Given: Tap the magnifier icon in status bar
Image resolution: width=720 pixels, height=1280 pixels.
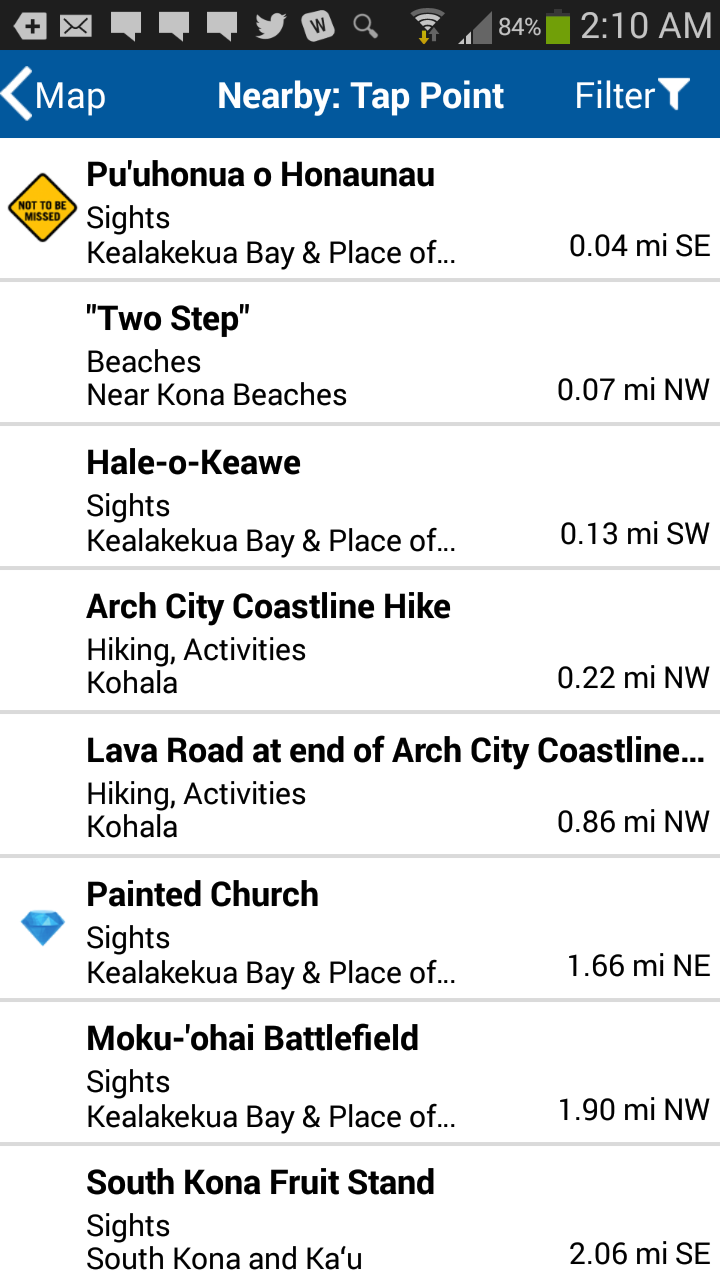Looking at the screenshot, I should coord(366,25).
